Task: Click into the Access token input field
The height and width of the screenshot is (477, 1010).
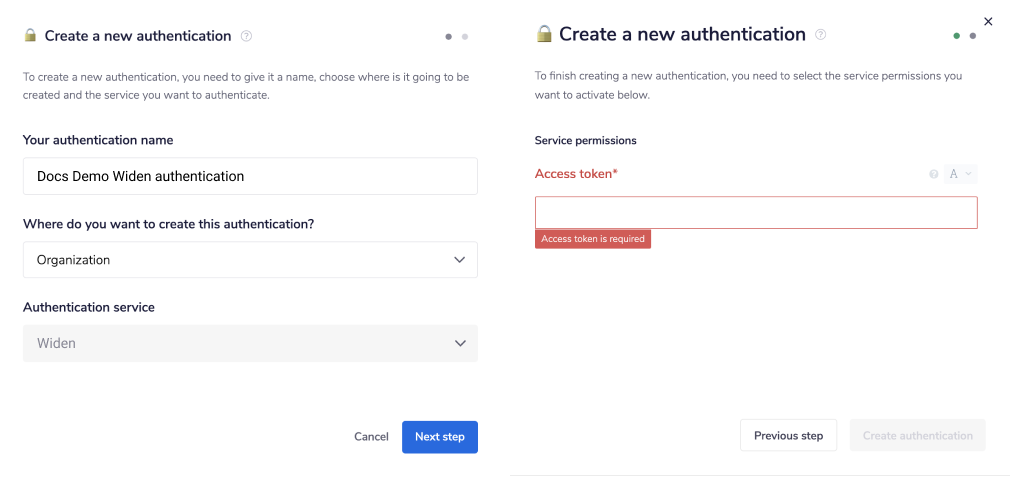Action: (x=756, y=213)
